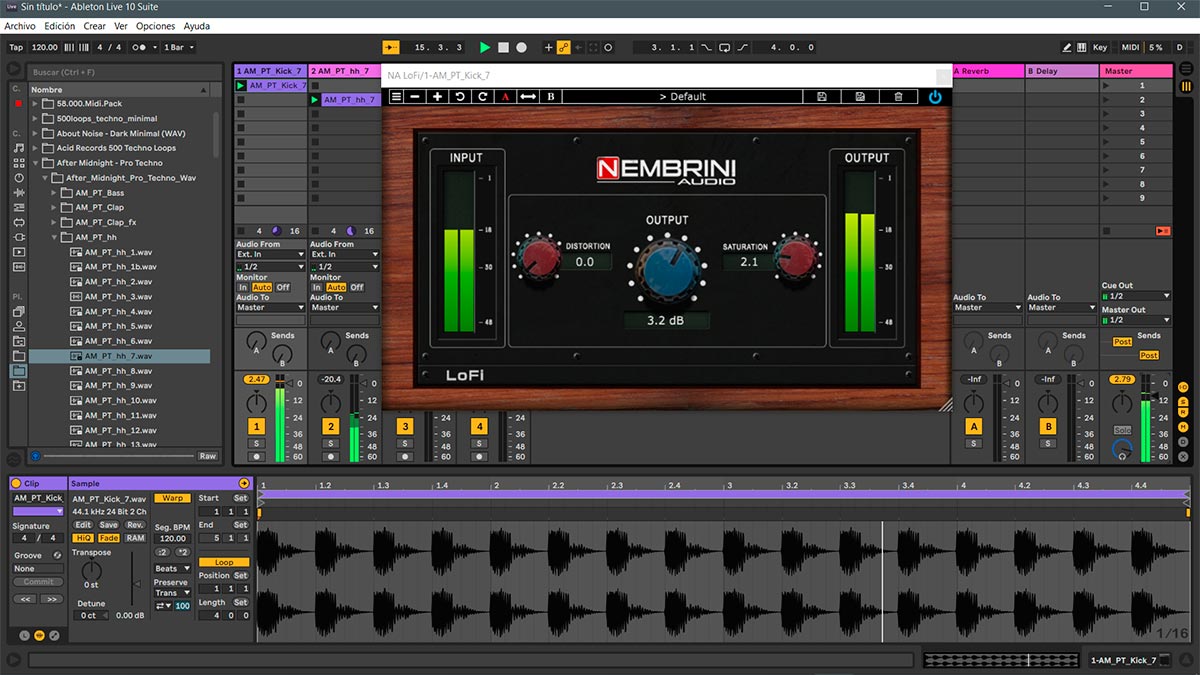The width and height of the screenshot is (1200, 675).
Task: Click the MIDI map mode button
Action: pyautogui.click(x=1130, y=47)
